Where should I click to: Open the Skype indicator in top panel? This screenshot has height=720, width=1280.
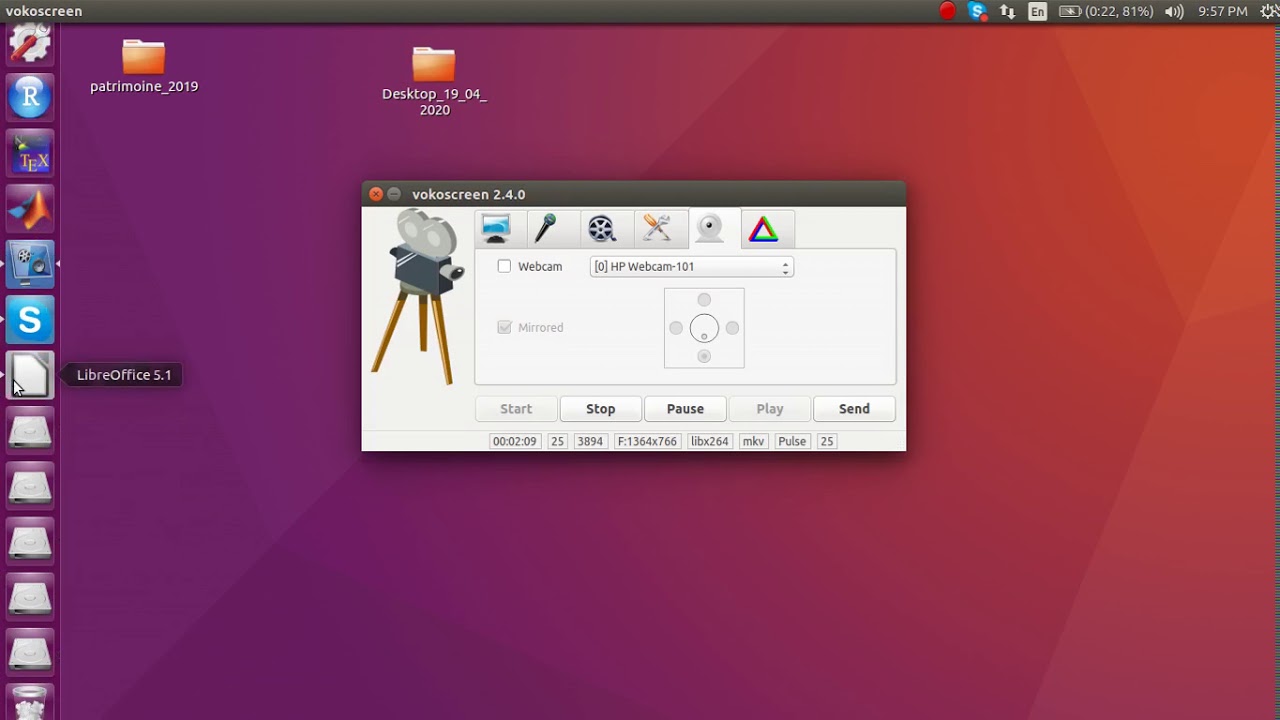tap(978, 11)
